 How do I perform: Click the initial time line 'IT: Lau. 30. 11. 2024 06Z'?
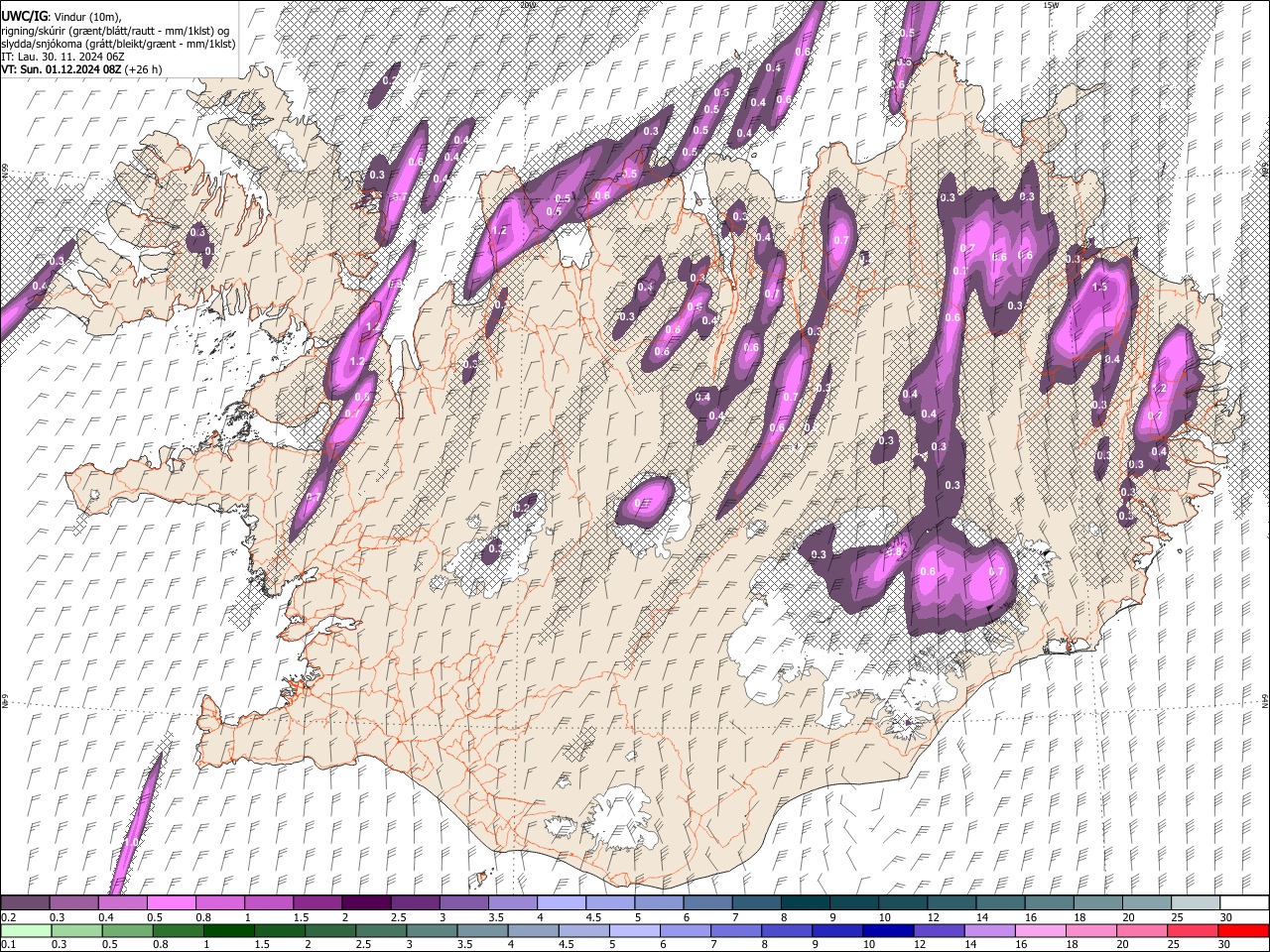pyautogui.click(x=63, y=57)
